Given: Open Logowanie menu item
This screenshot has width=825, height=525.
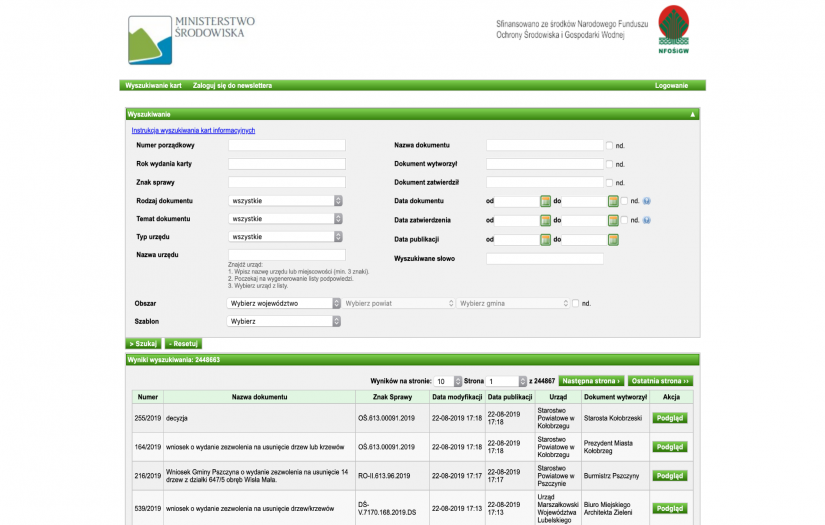Looking at the screenshot, I should tap(671, 85).
